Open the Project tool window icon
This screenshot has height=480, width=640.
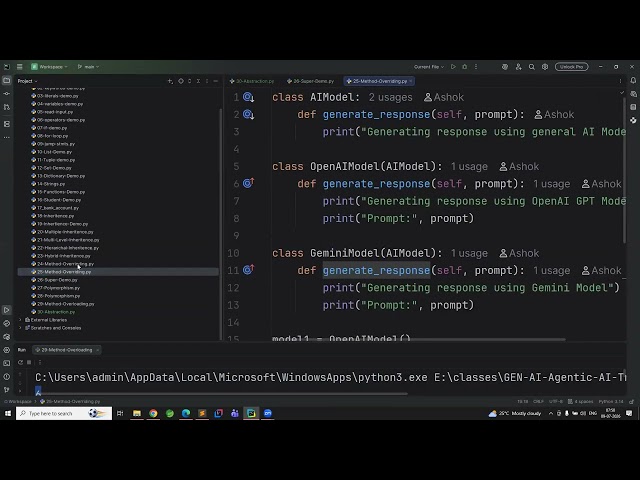(7, 81)
